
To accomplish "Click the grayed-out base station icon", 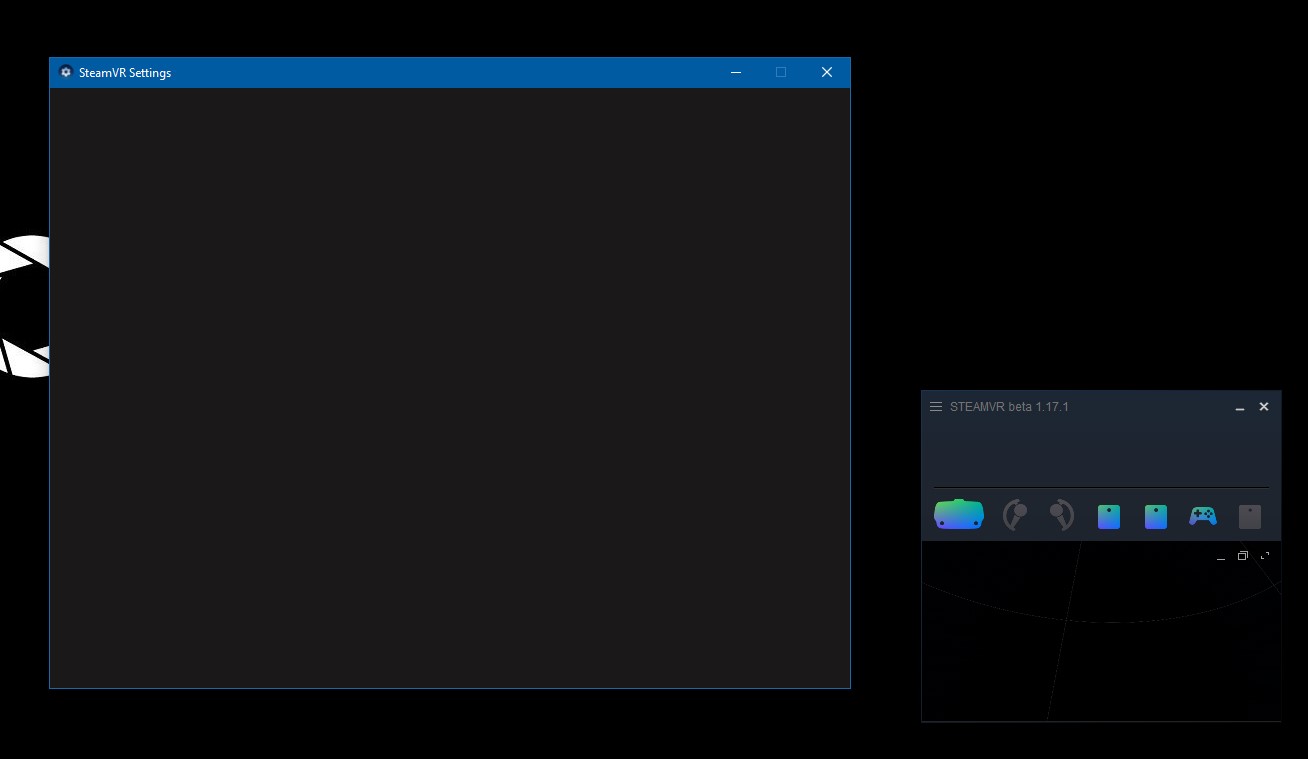I will tap(1250, 517).
